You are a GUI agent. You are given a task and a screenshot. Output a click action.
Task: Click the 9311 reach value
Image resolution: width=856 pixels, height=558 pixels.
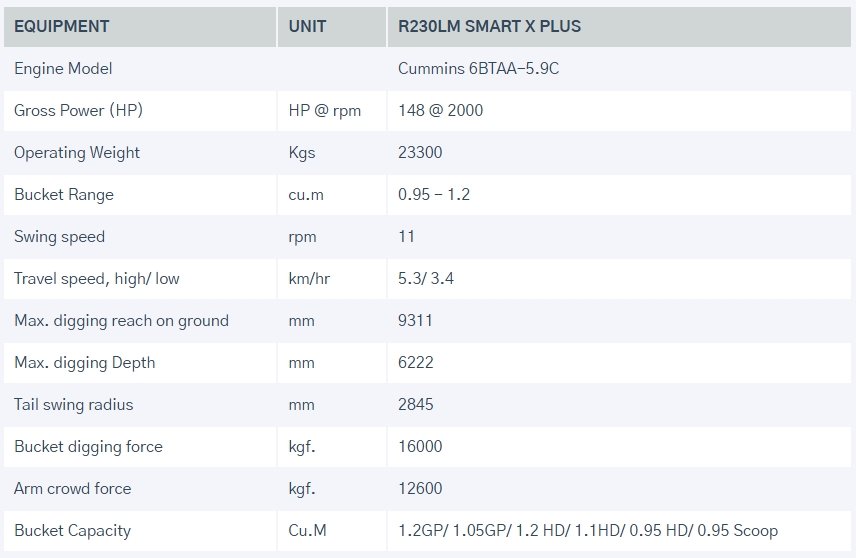coord(416,321)
